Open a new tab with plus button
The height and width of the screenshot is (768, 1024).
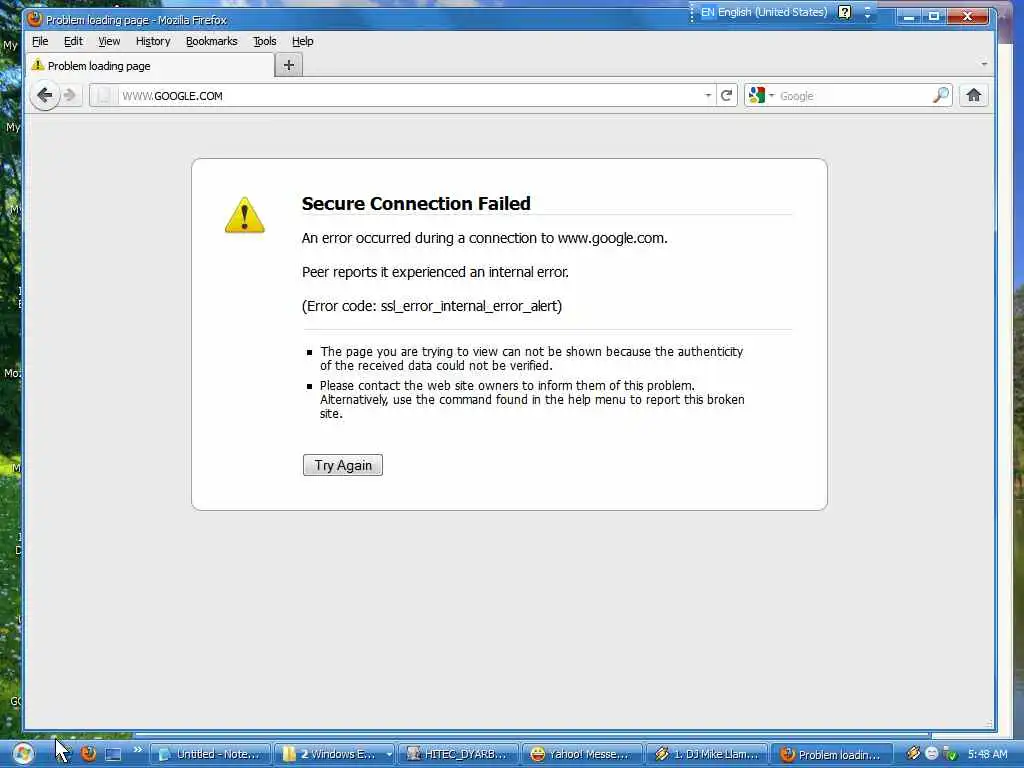tap(289, 65)
